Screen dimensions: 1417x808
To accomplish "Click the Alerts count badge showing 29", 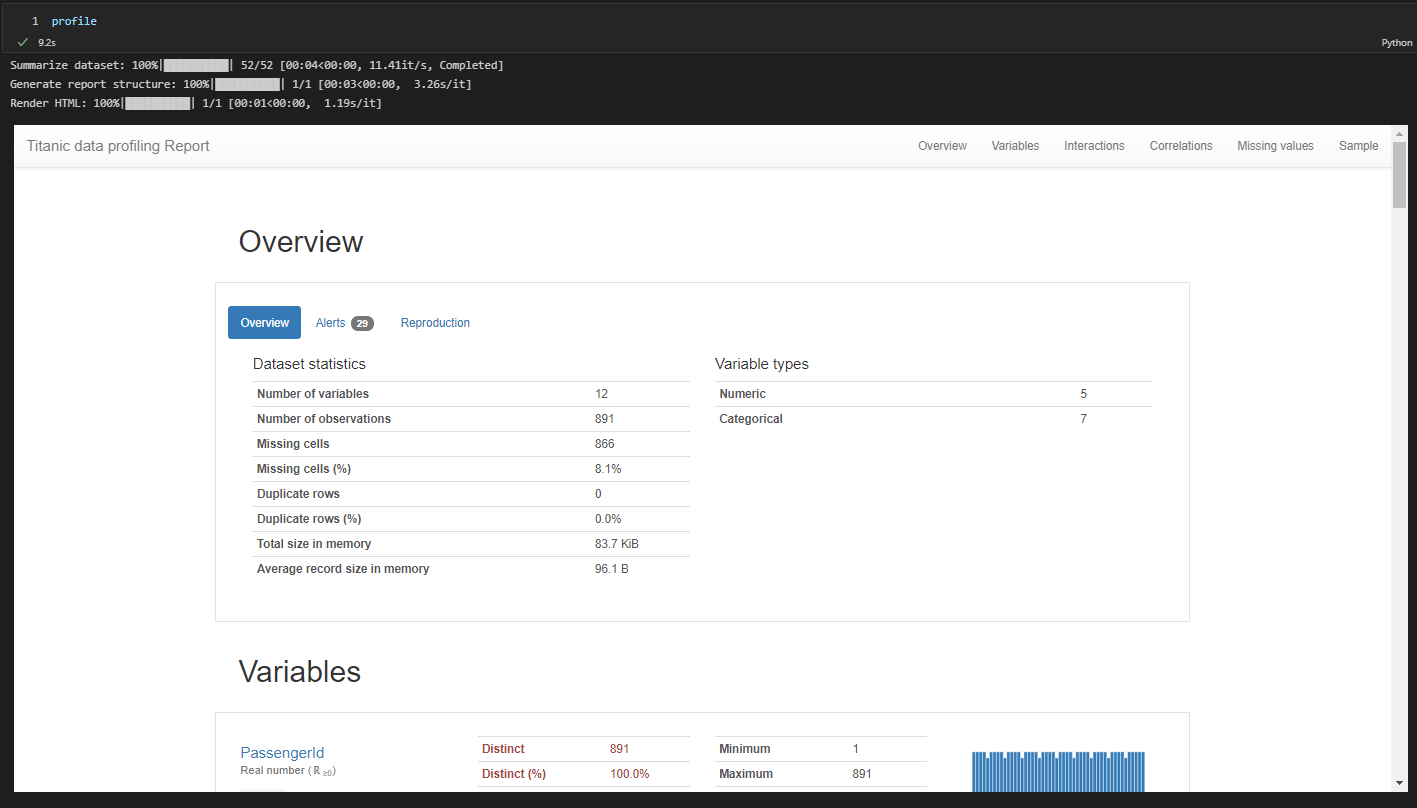I will tap(363, 322).
